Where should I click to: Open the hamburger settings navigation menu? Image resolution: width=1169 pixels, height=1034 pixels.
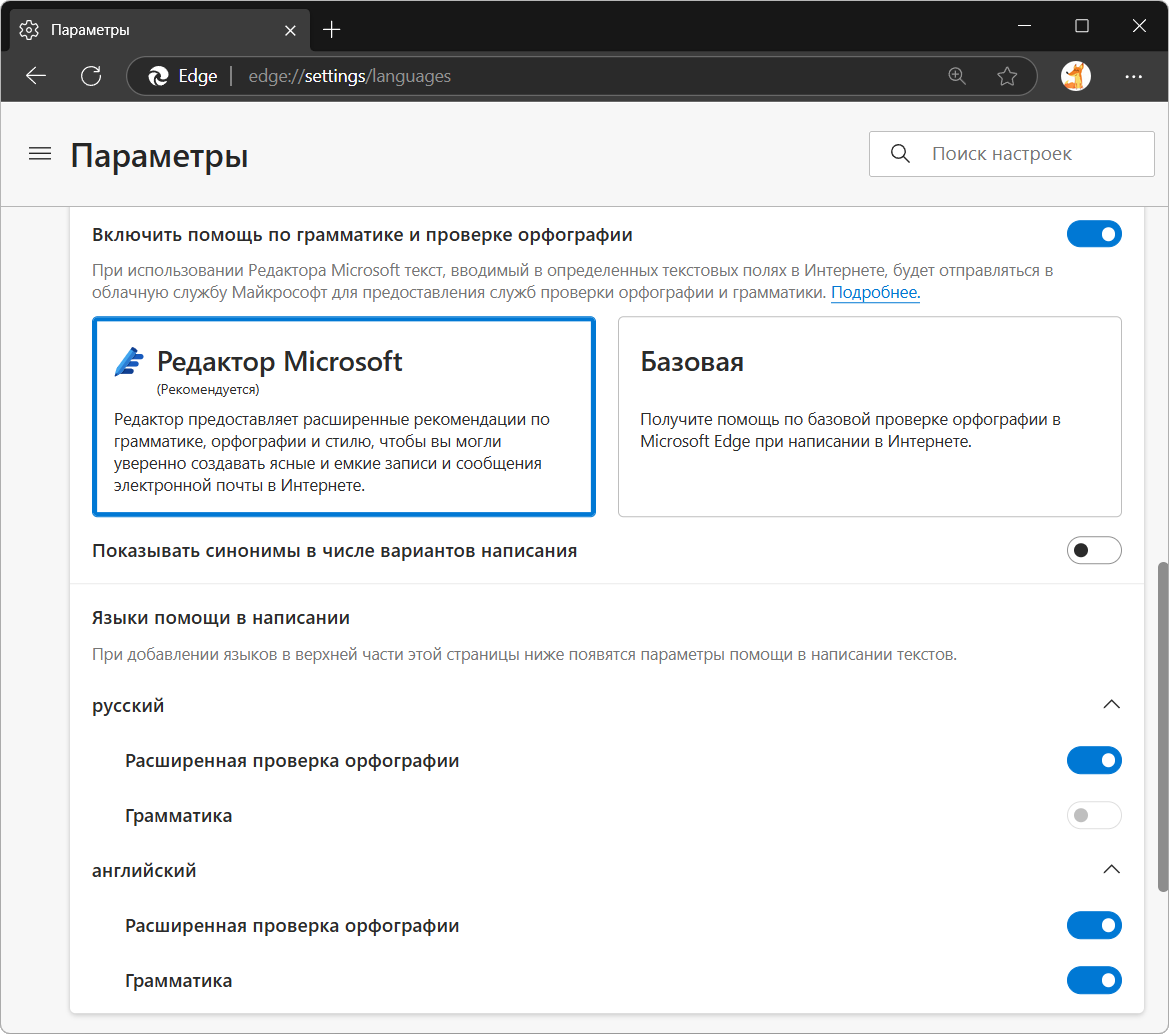40,154
